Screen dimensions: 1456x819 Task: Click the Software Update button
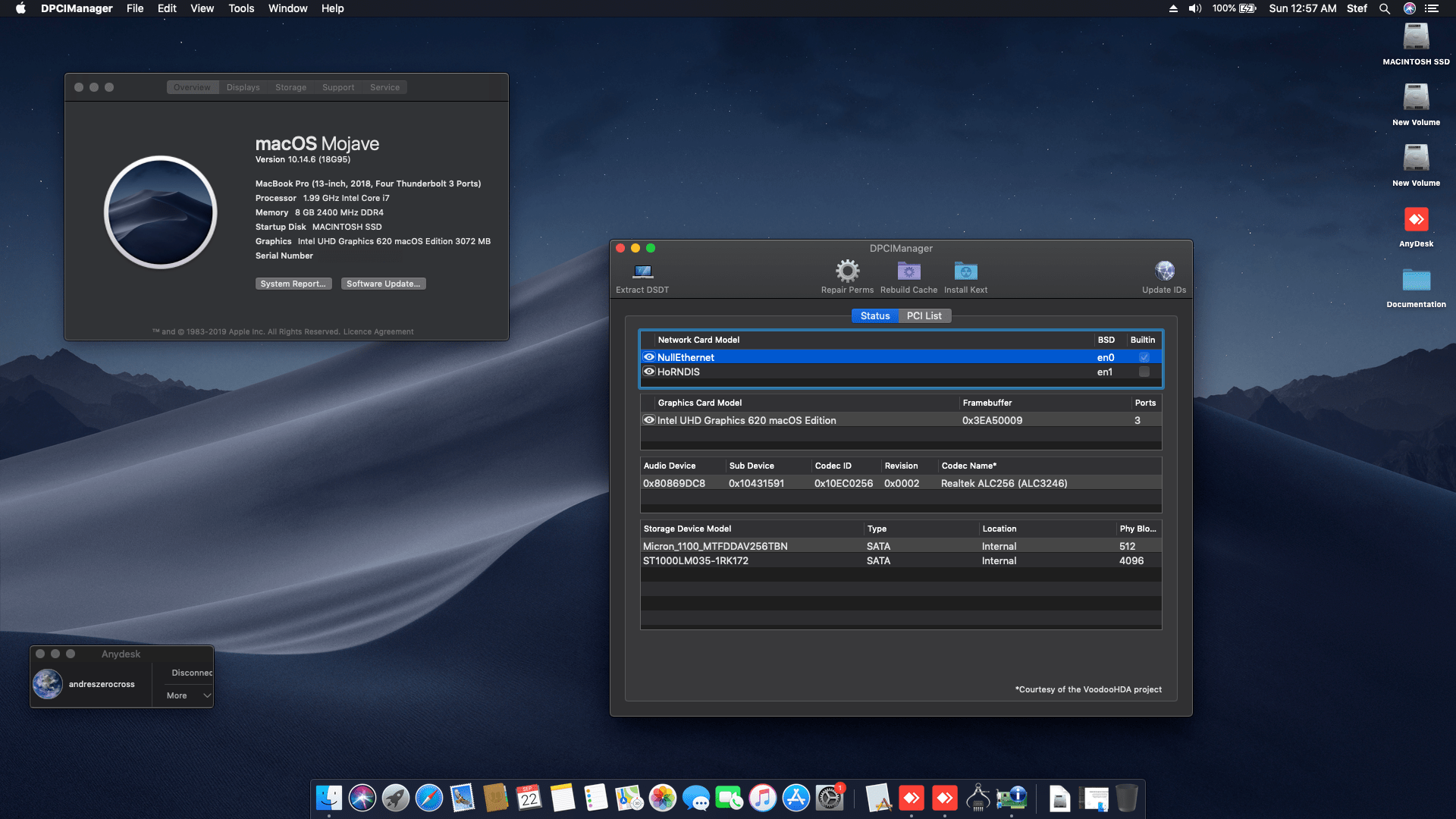click(x=383, y=284)
